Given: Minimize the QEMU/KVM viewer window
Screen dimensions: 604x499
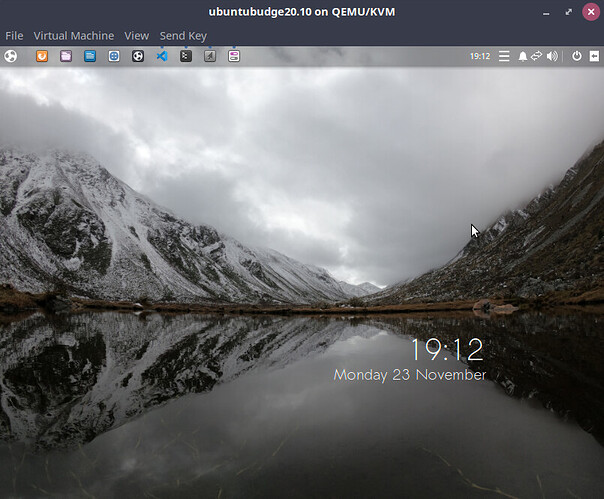Looking at the screenshot, I should [x=546, y=13].
